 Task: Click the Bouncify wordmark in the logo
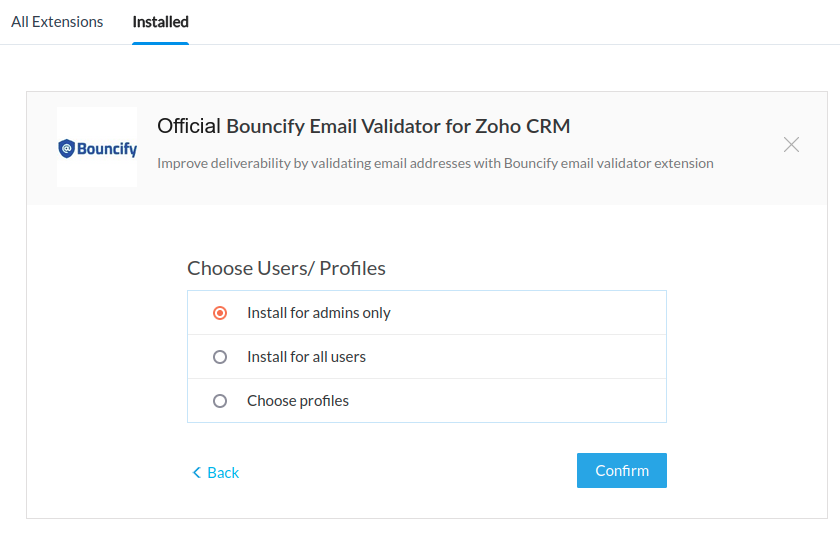pyautogui.click(x=107, y=149)
